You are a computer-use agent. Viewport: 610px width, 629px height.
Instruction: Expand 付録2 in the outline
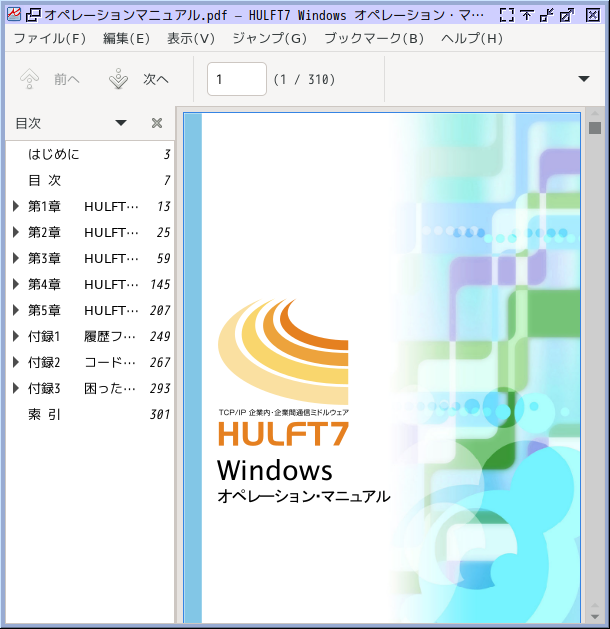16,362
